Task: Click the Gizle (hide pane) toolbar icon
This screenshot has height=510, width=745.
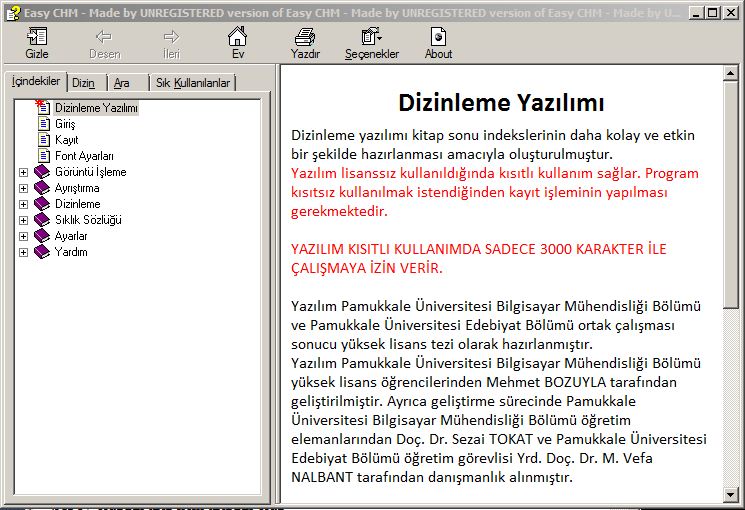Action: (37, 37)
